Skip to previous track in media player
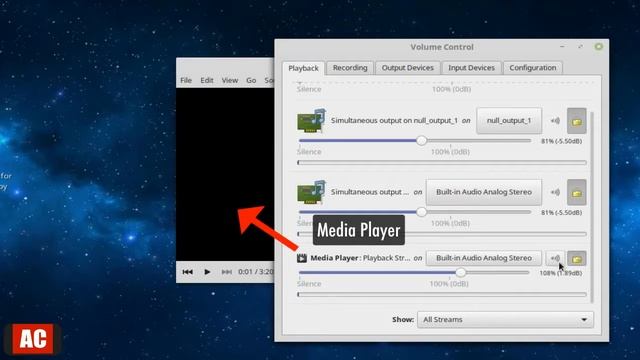This screenshot has height=360, width=640. [x=188, y=272]
